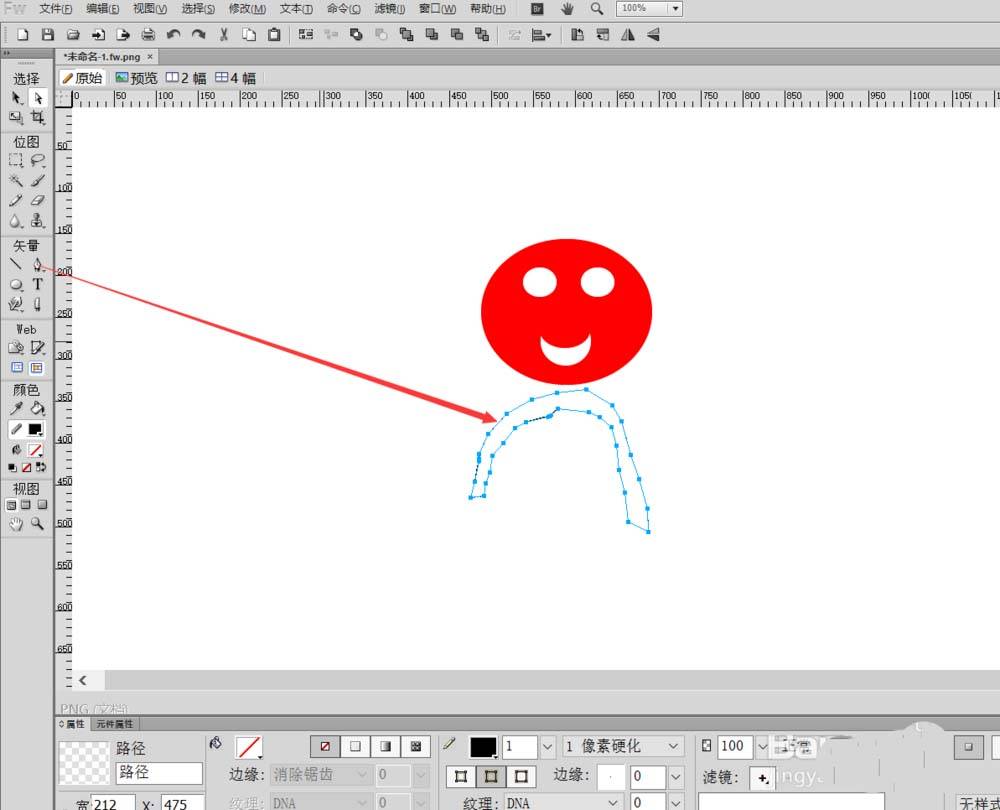Open the 100% zoom level dropdown
This screenshot has width=1000, height=810.
tap(675, 9)
